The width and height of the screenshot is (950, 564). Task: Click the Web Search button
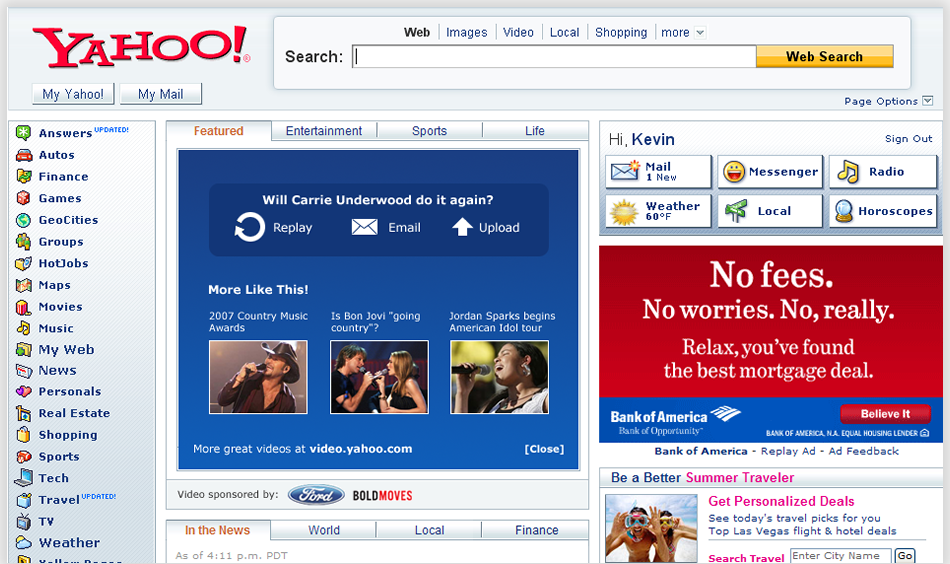tap(825, 56)
